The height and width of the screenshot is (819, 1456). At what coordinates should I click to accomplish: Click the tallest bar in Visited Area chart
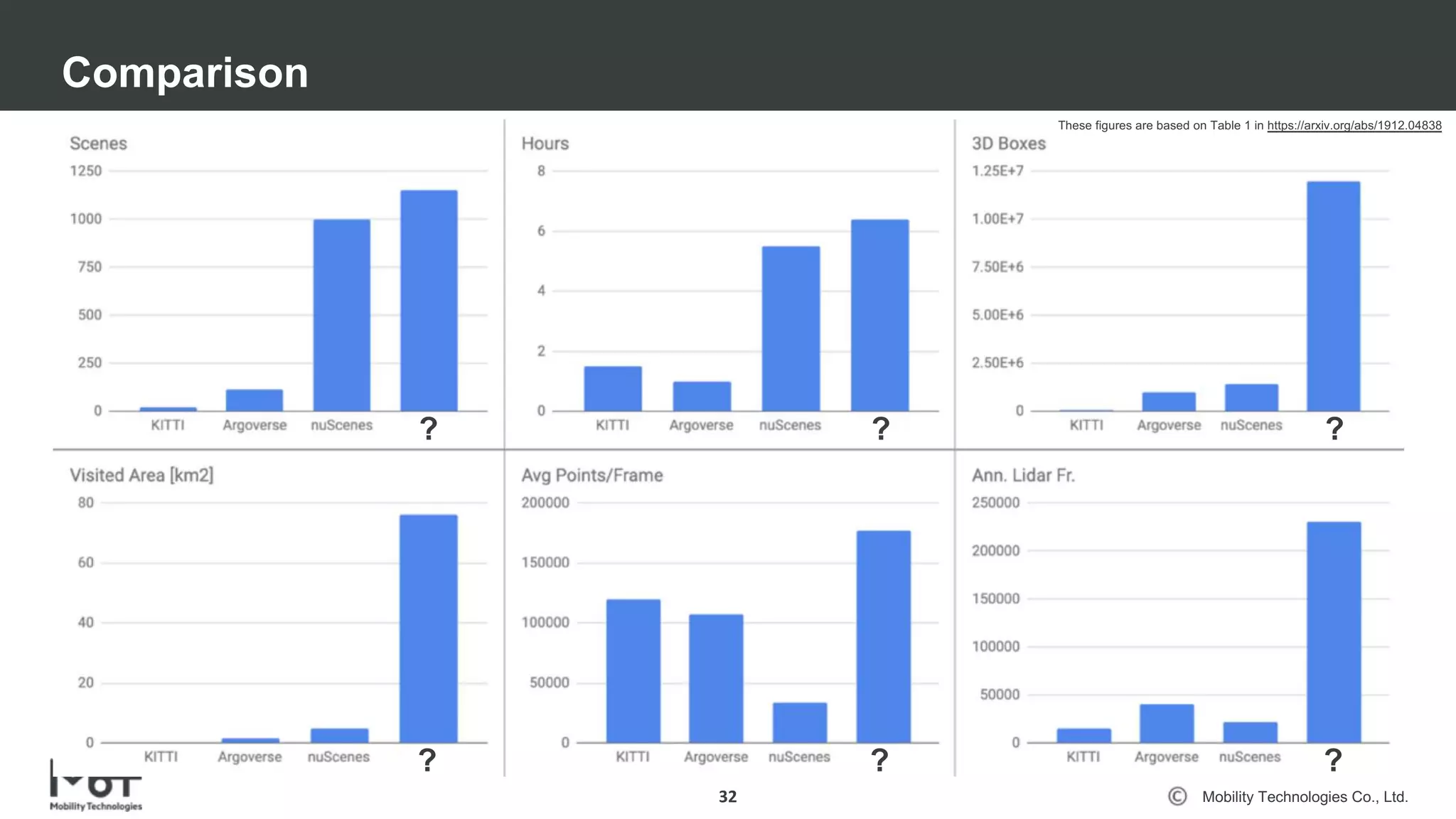pos(428,628)
